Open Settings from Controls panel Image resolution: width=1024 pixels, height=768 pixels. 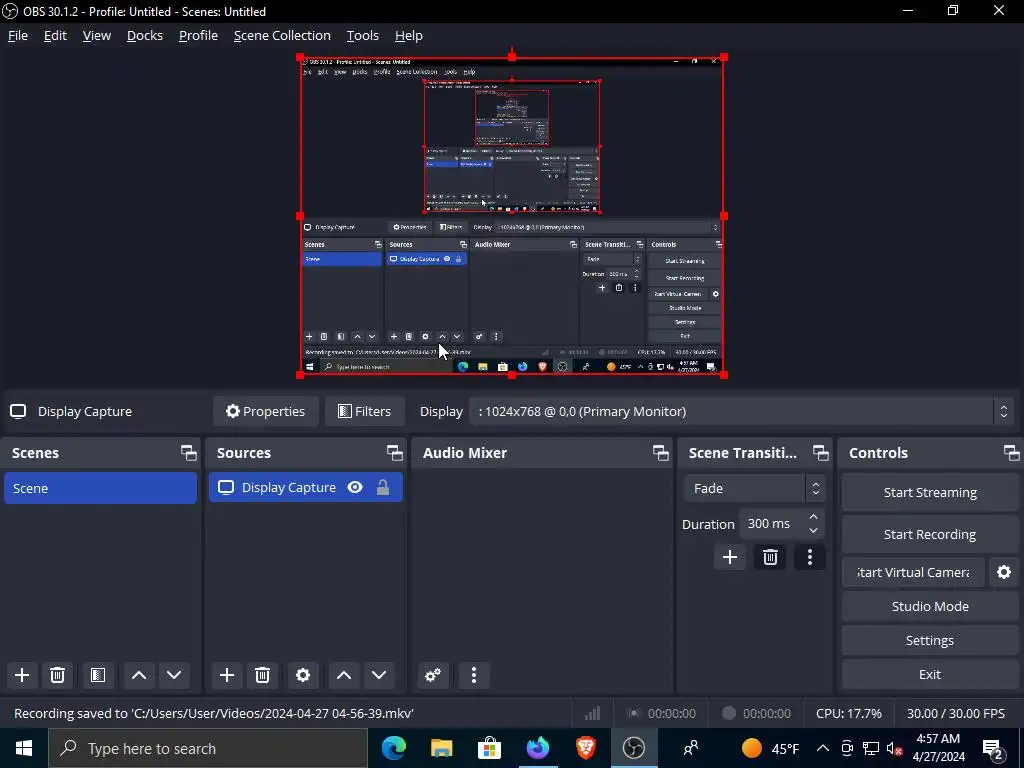(930, 641)
